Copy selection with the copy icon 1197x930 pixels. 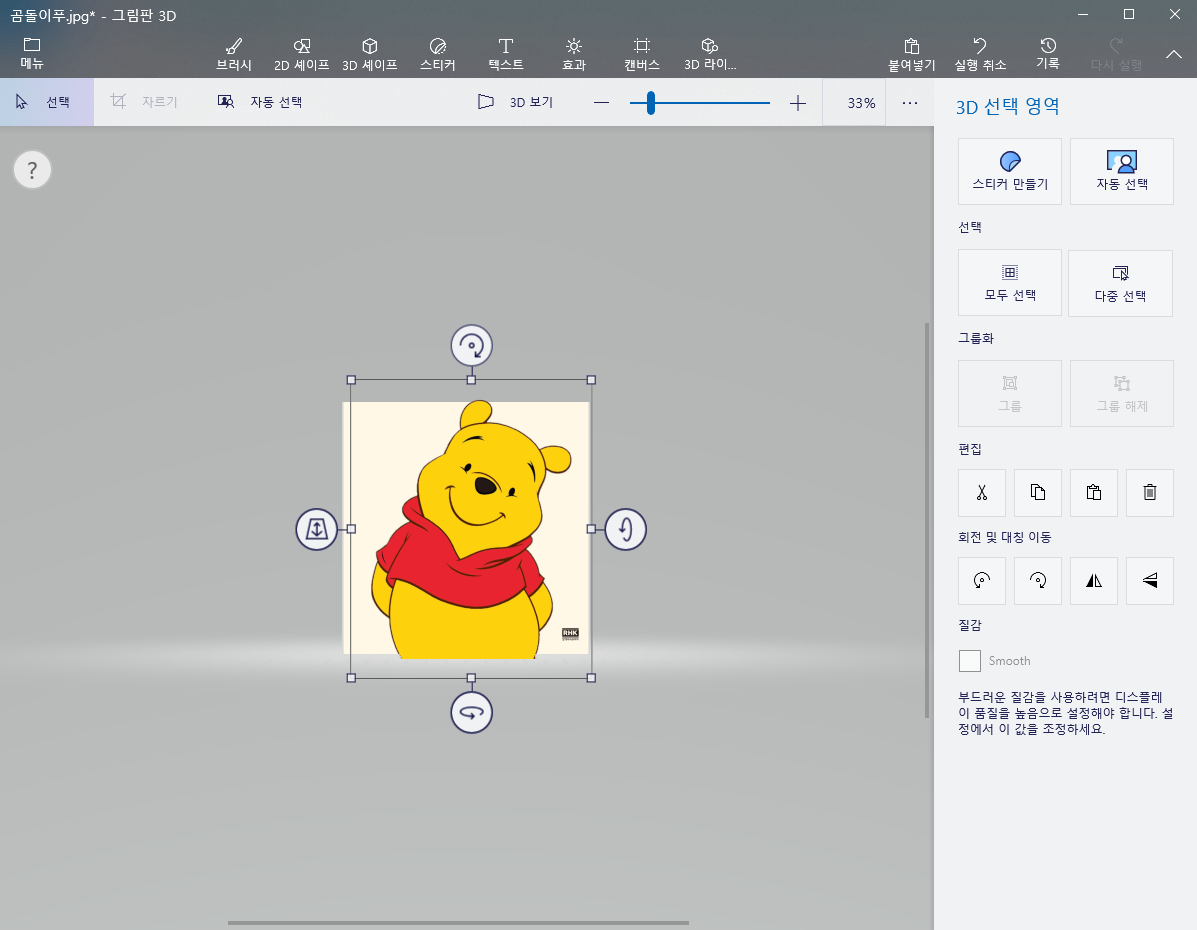[x=1037, y=492]
